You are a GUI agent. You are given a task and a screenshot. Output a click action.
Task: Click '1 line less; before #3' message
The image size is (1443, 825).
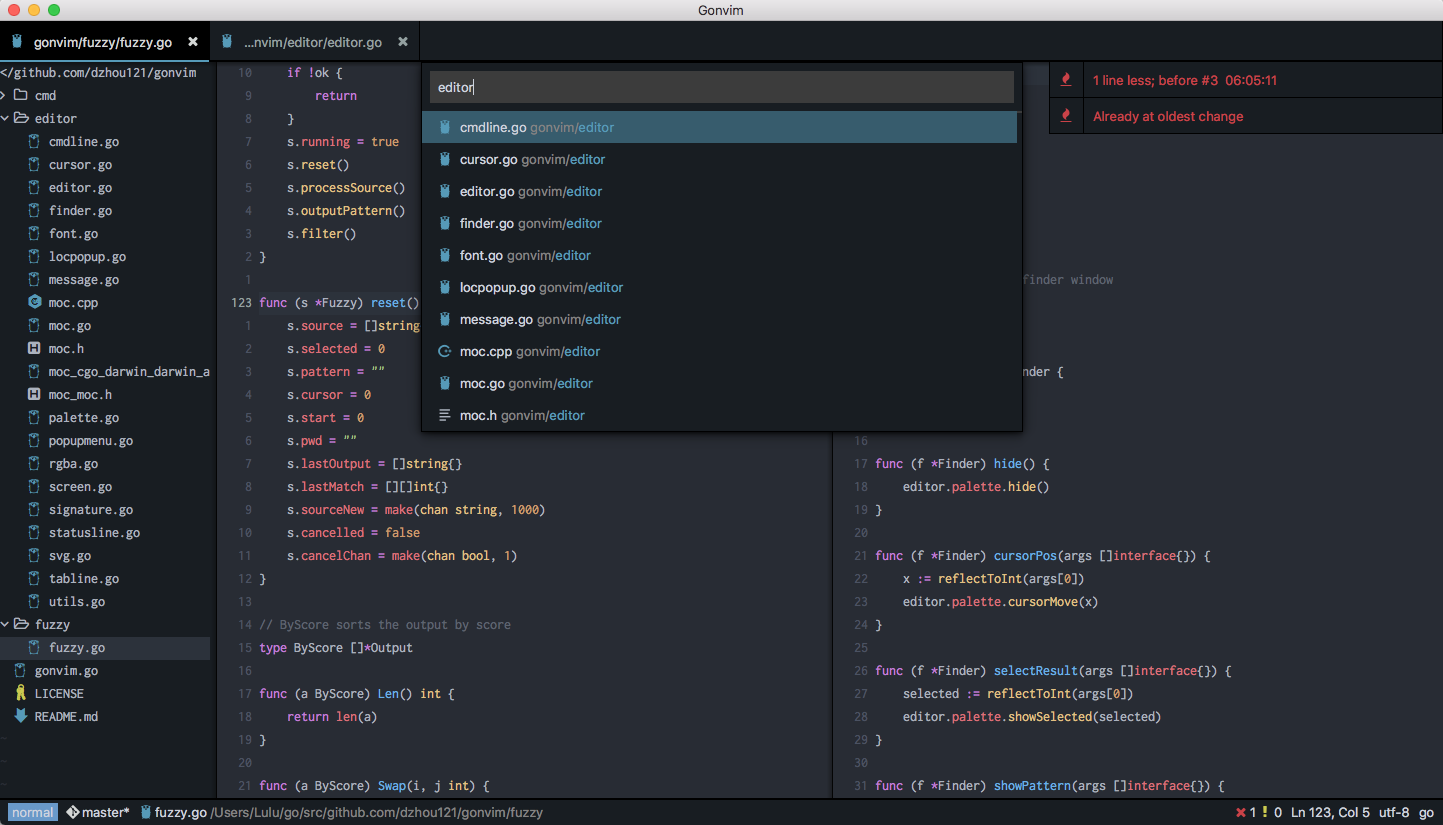coord(1185,80)
